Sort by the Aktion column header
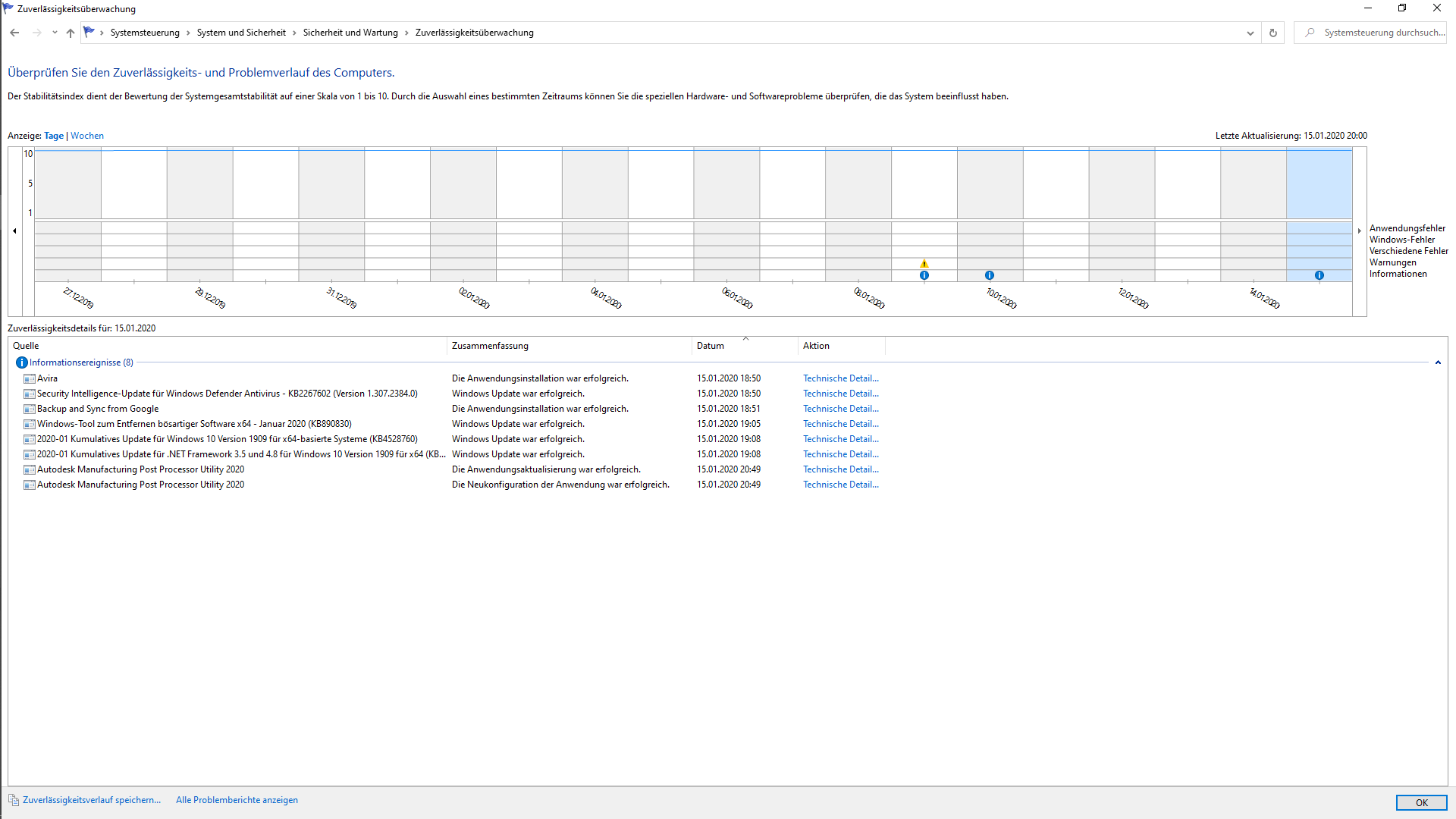The image size is (1456, 819). (x=841, y=346)
